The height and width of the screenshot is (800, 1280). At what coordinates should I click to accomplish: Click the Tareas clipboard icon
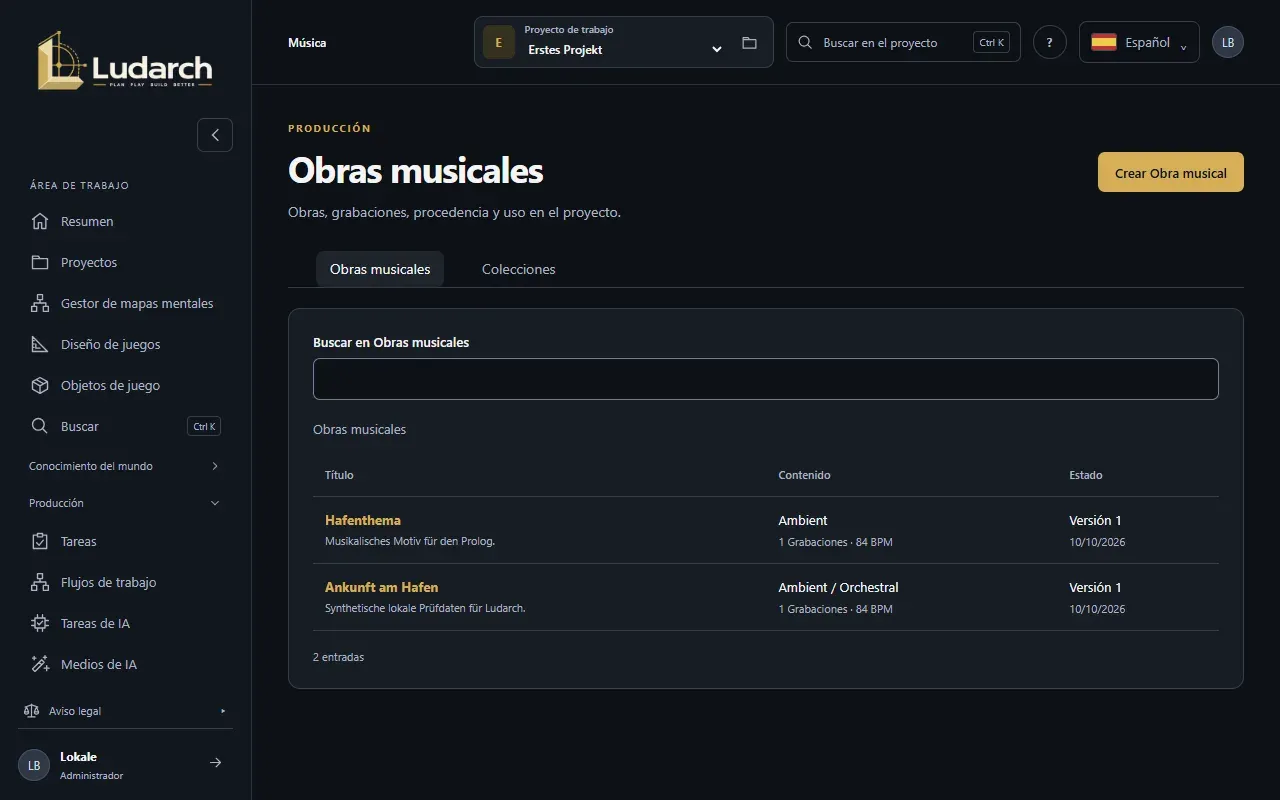[x=40, y=541]
